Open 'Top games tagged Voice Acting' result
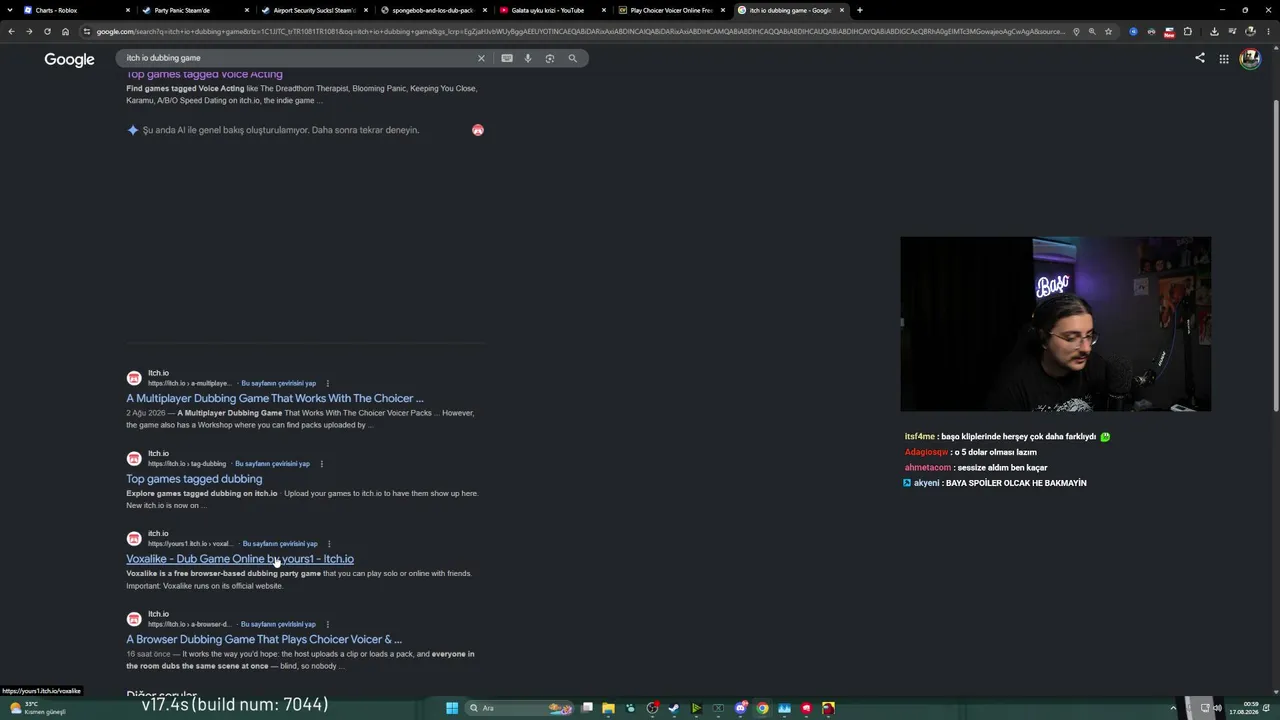Screen dimensions: 1280x720 click(x=204, y=74)
